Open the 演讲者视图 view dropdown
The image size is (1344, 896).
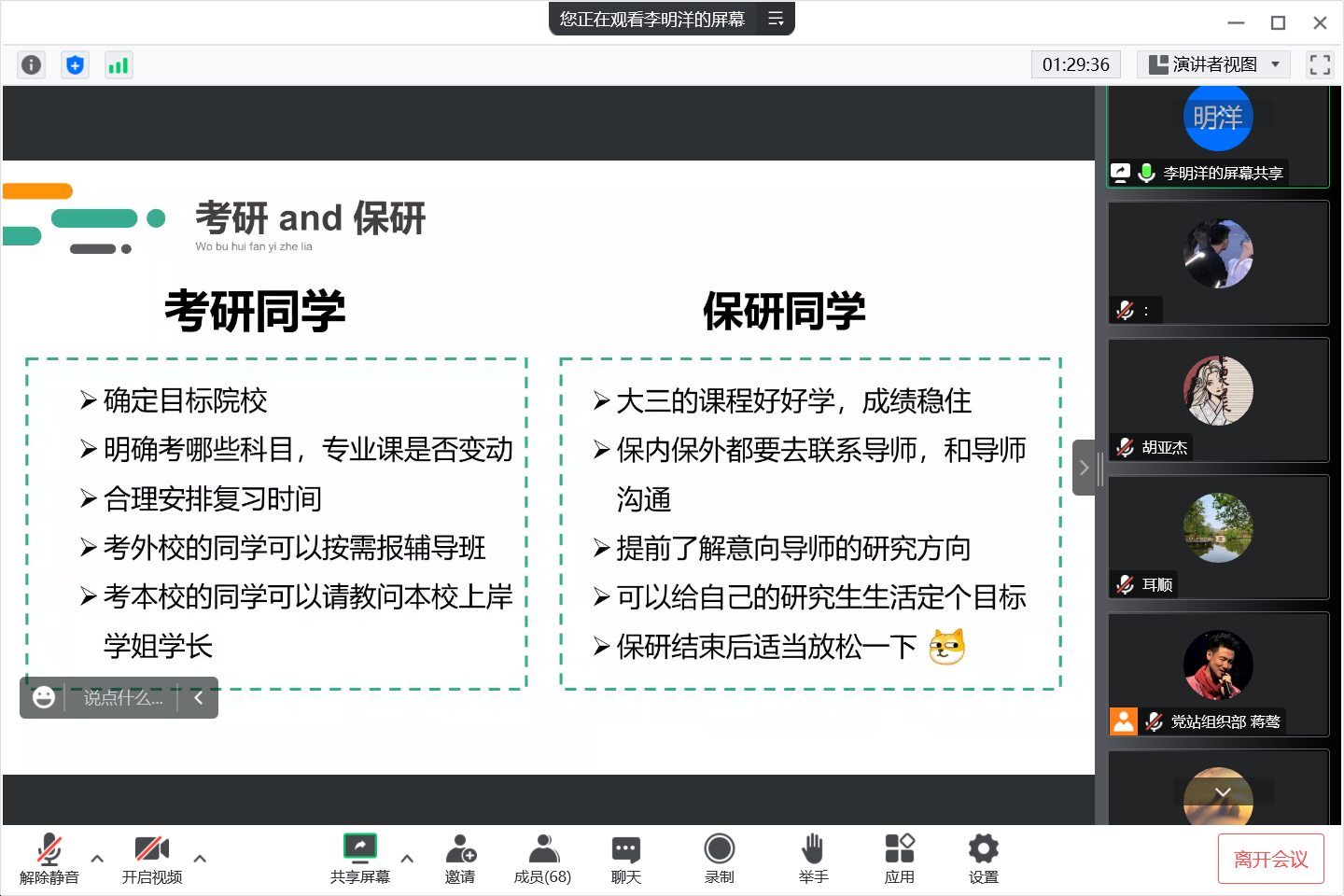(x=1213, y=64)
